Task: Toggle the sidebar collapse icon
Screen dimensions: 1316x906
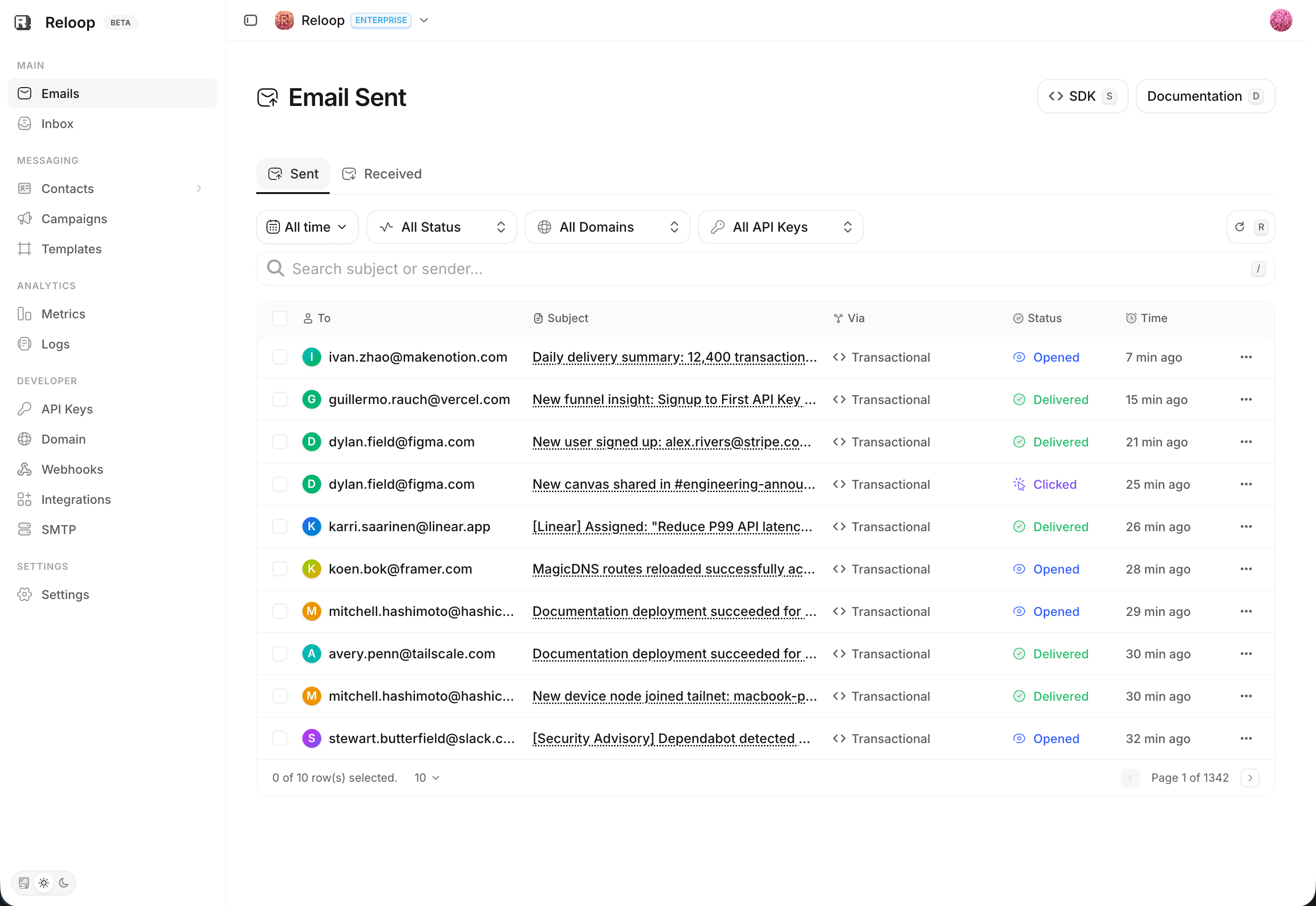Action: coord(251,20)
